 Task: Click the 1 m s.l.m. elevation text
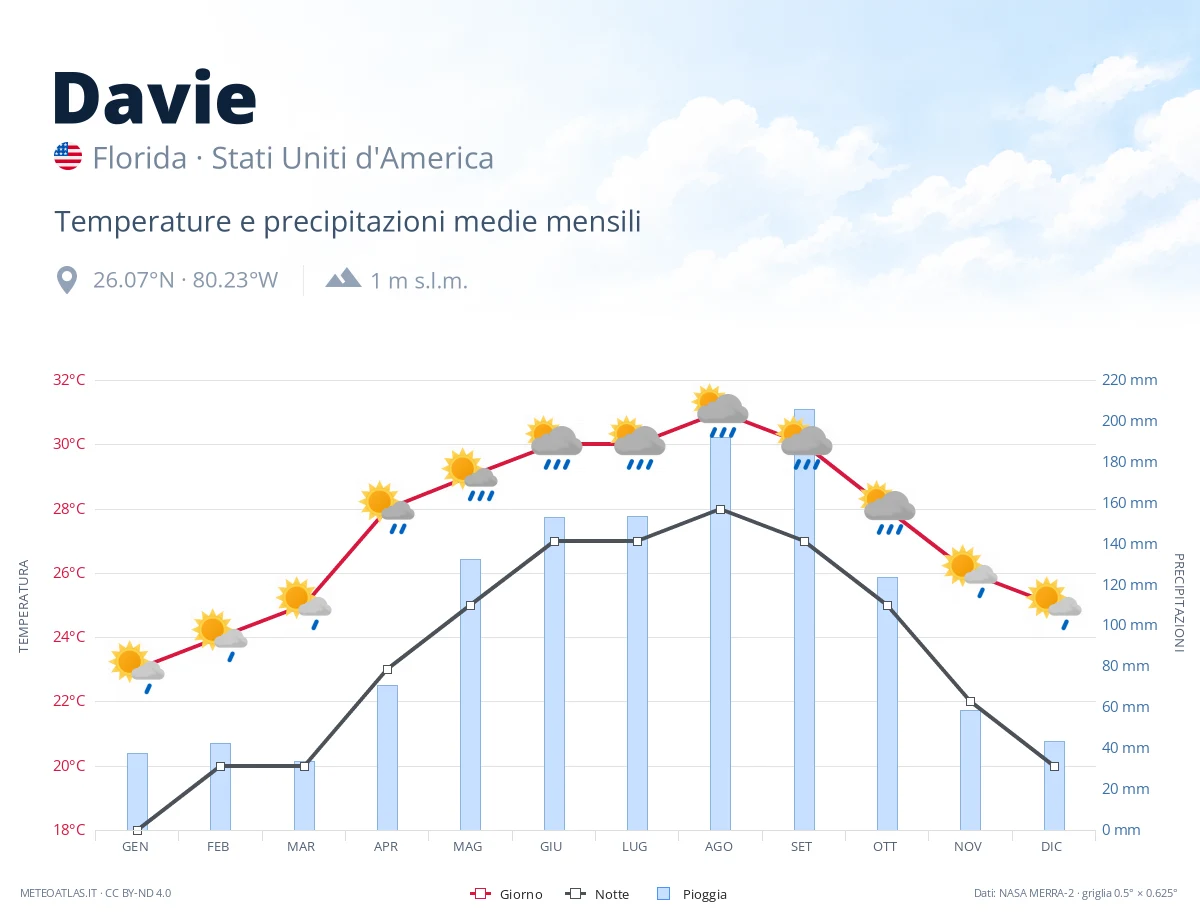[419, 281]
